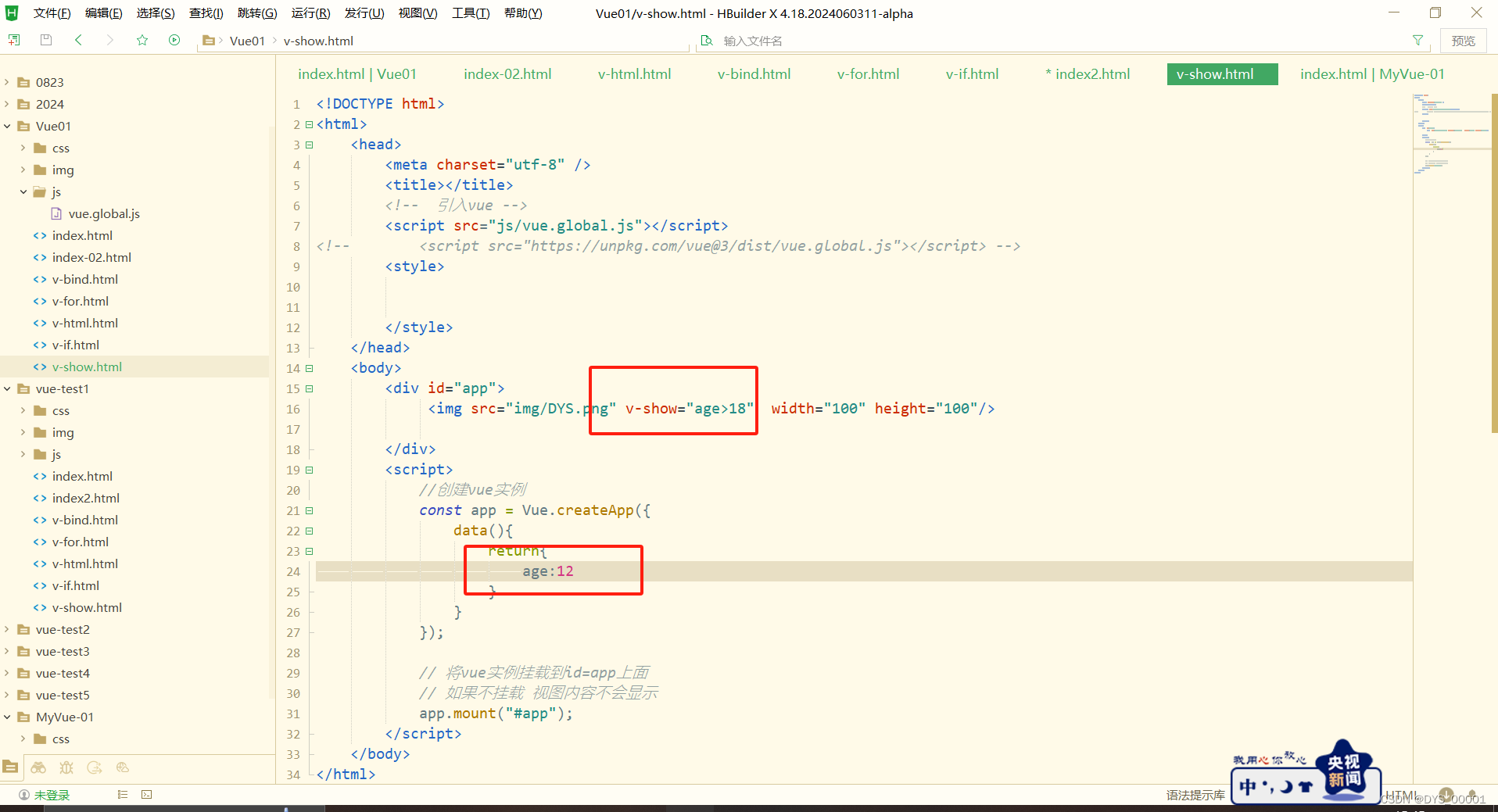
Task: Fold the <head> block at line 3
Action: [x=309, y=145]
